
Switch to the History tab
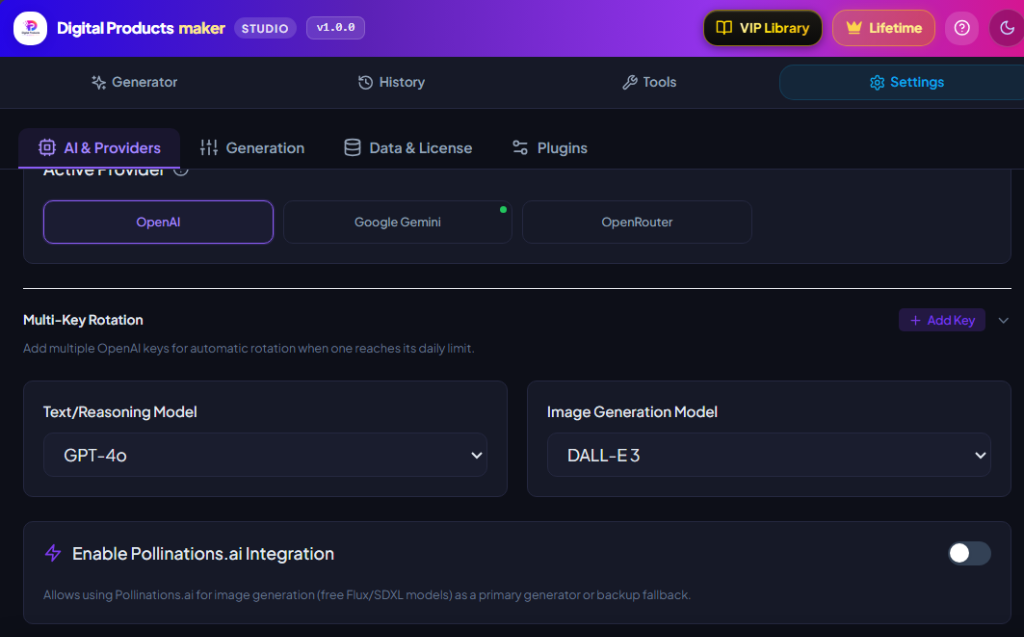point(391,82)
